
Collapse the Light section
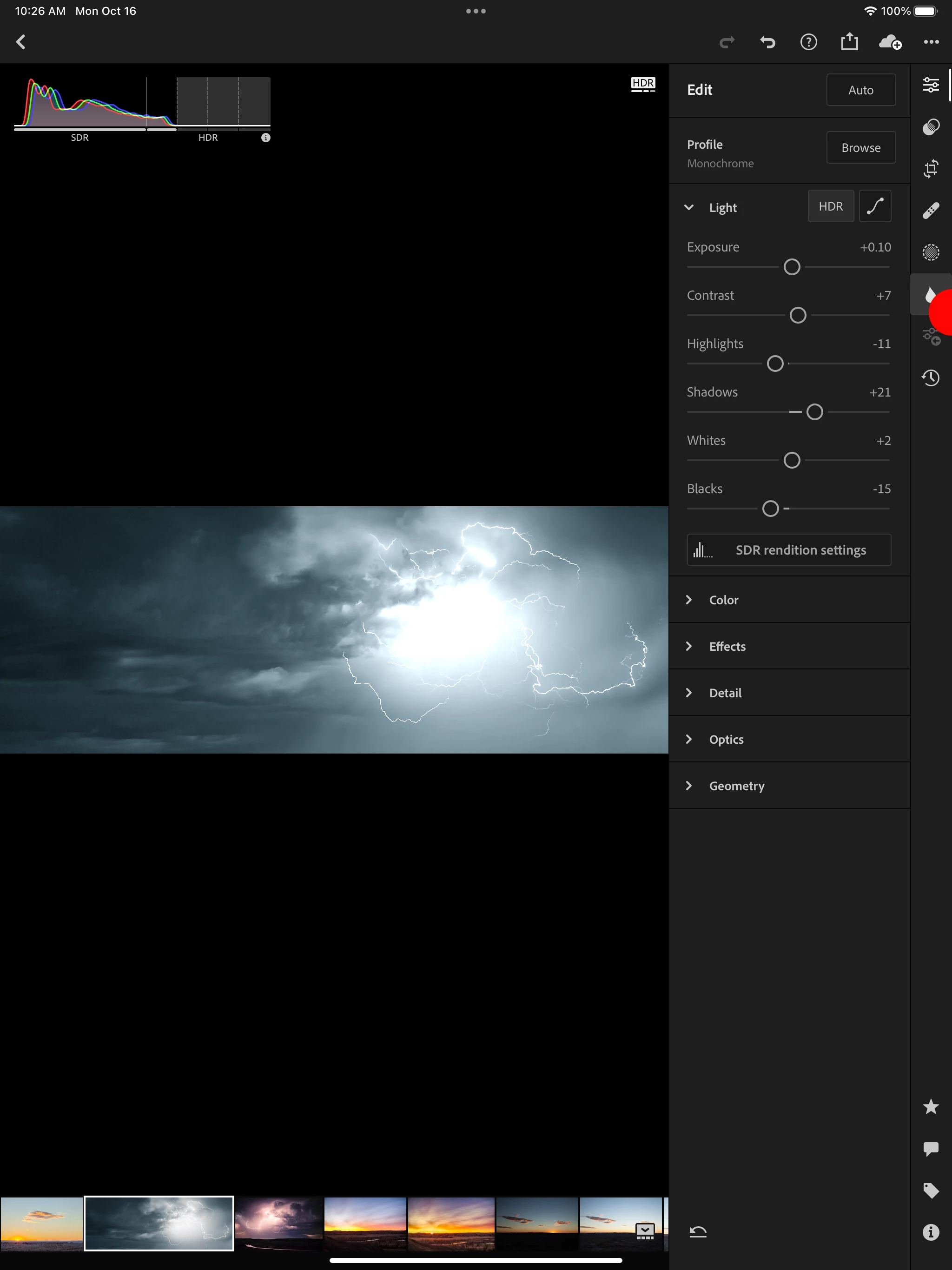pyautogui.click(x=689, y=207)
